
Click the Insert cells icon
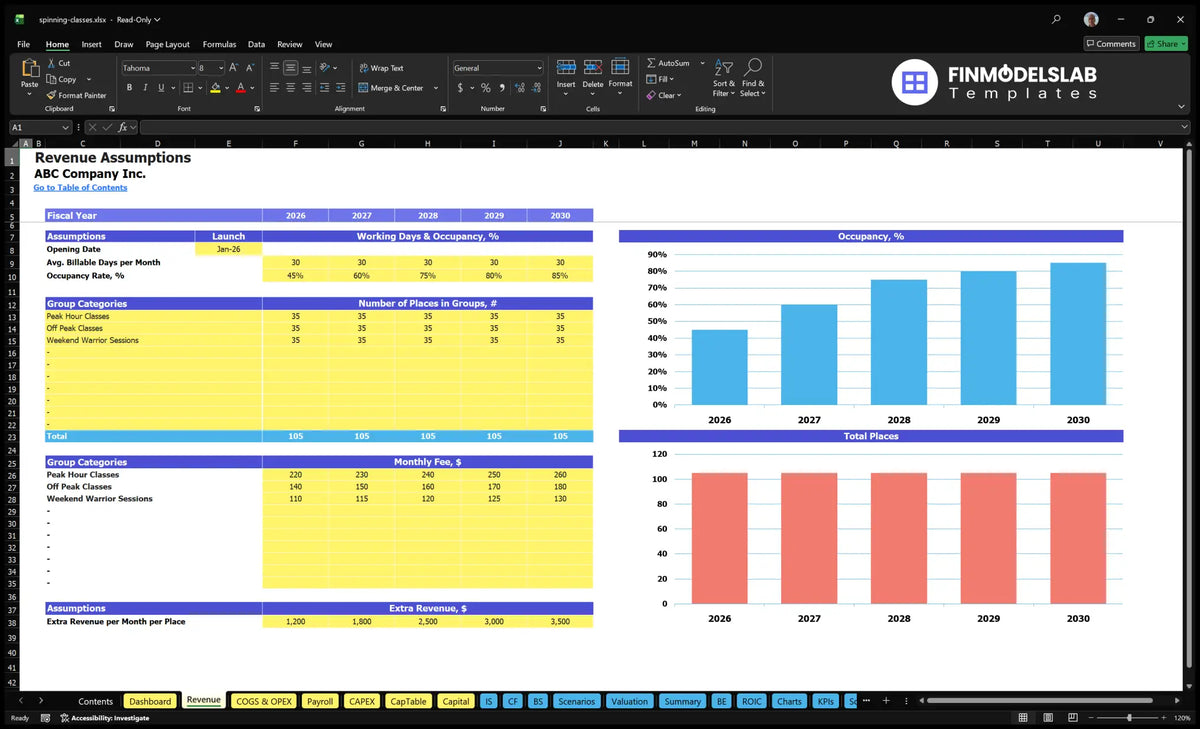[x=566, y=67]
